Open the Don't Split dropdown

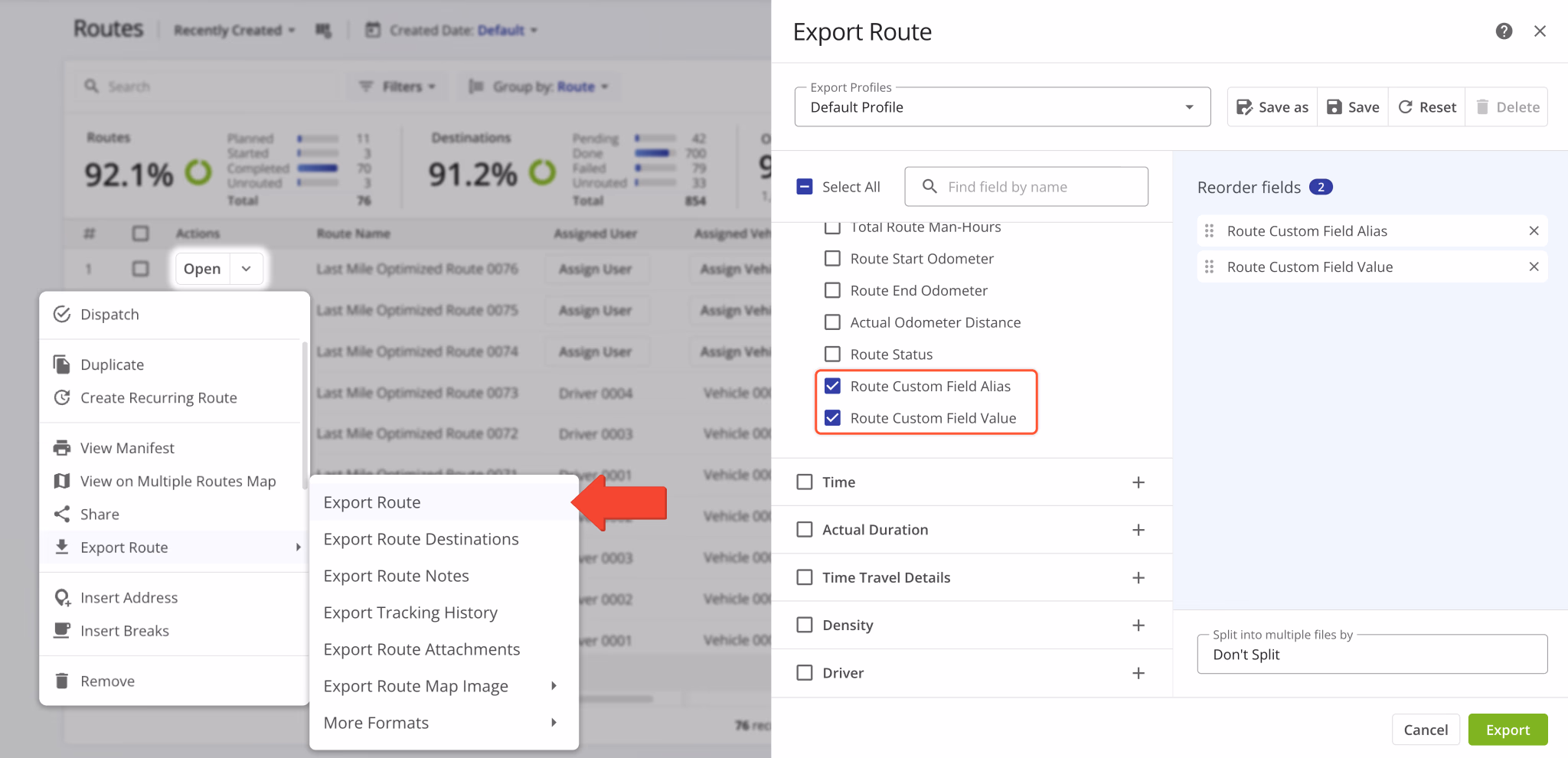1370,654
